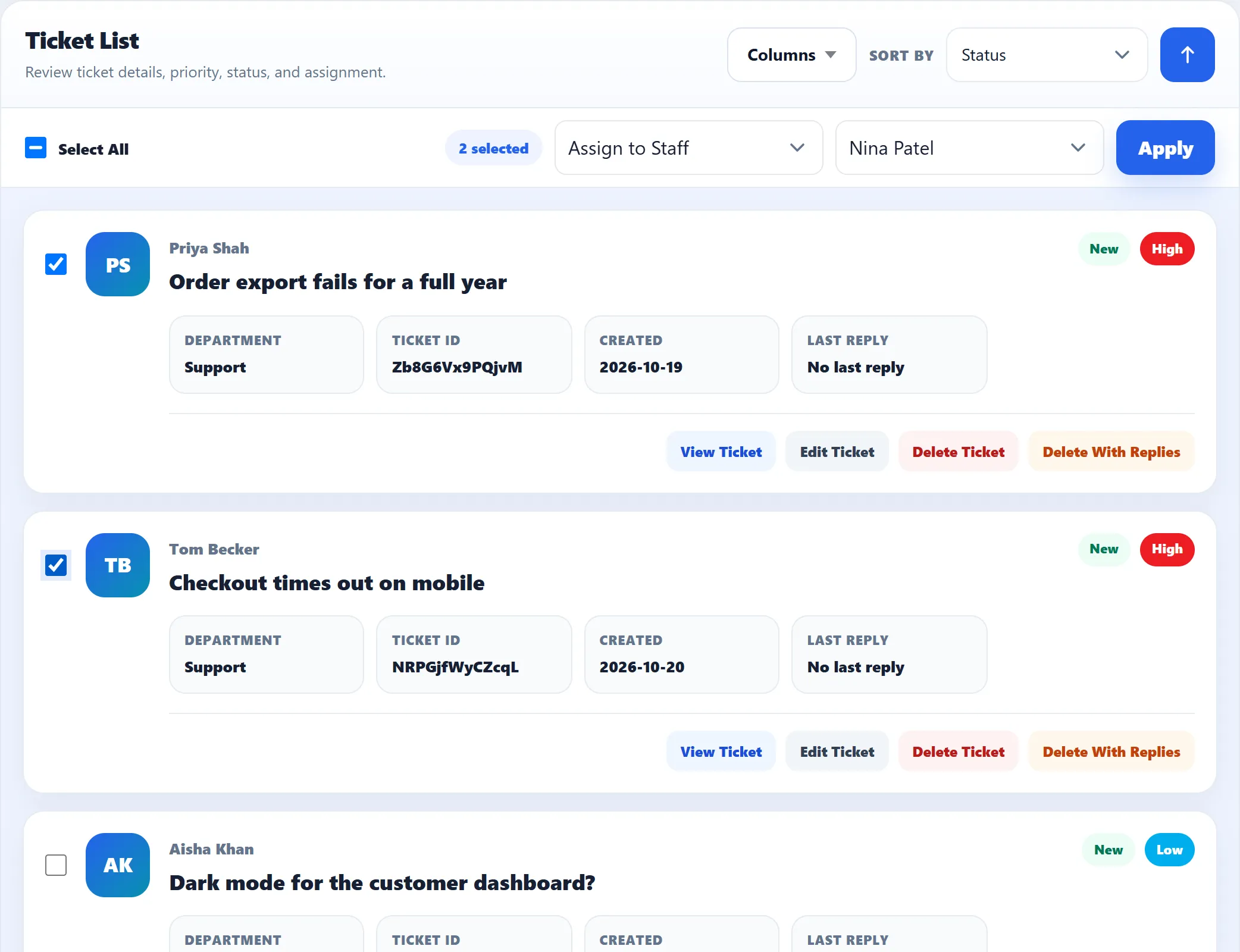
Task: Check the Aisha Khan ticket checkbox
Action: [56, 865]
